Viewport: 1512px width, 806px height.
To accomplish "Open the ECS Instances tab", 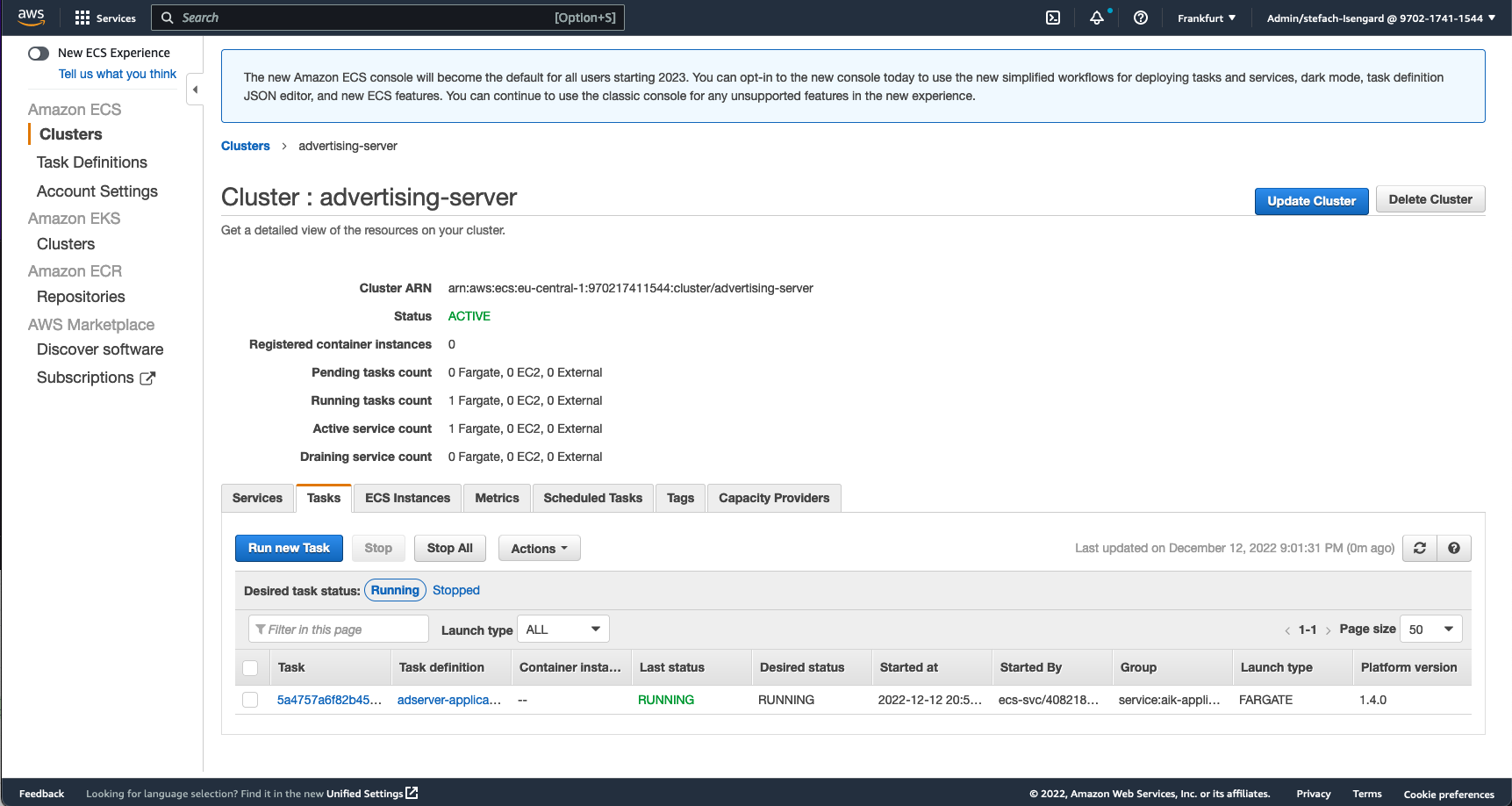I will tap(407, 498).
